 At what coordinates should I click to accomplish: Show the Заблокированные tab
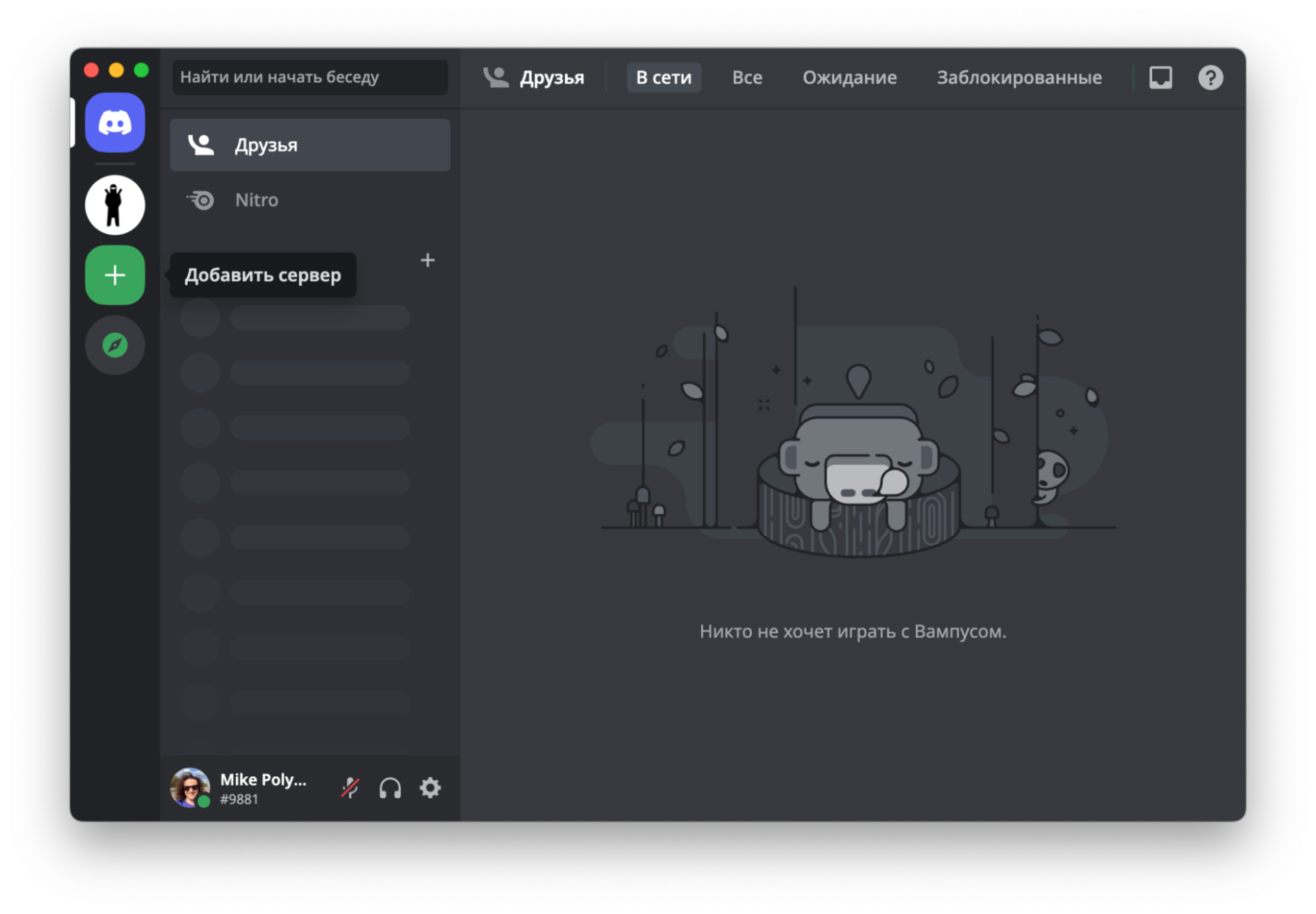click(1019, 77)
